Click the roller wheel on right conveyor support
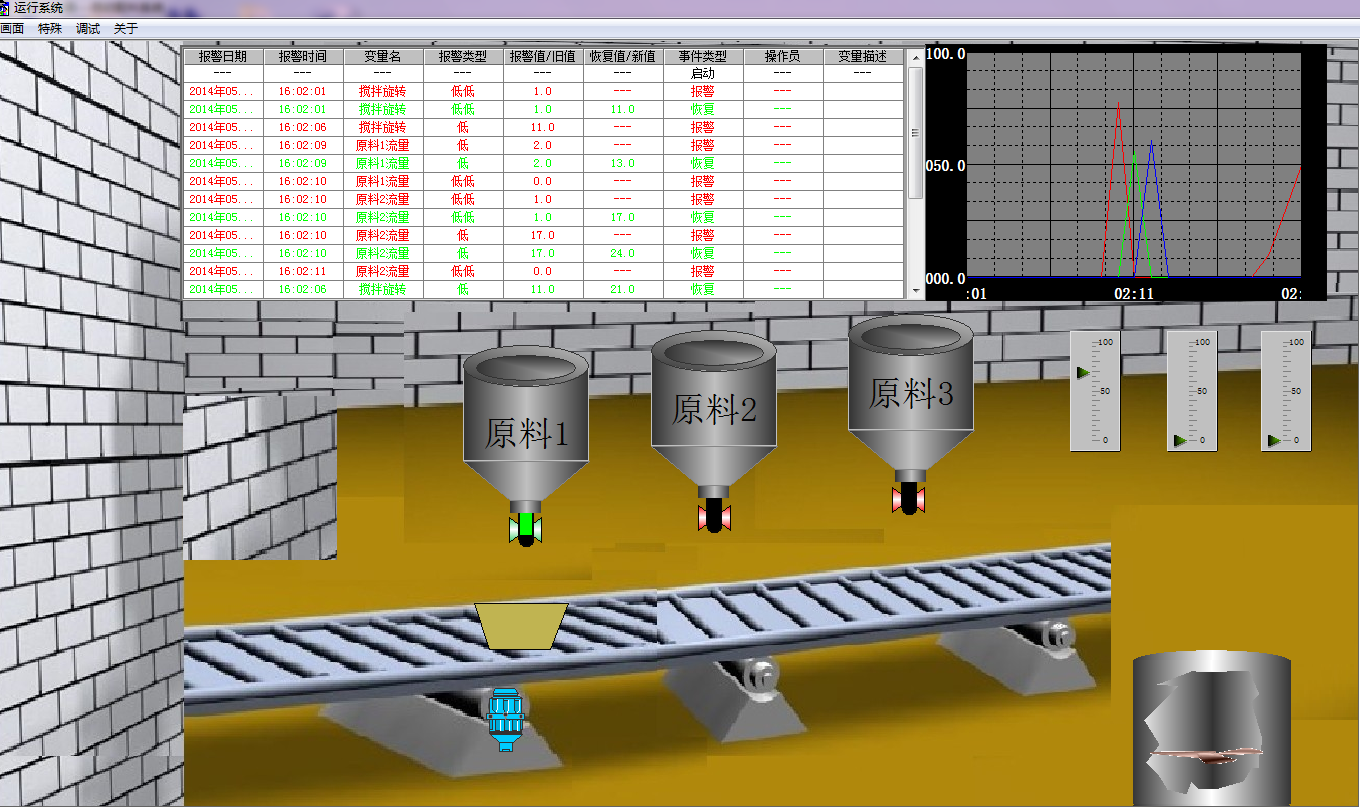 pyautogui.click(x=1056, y=635)
